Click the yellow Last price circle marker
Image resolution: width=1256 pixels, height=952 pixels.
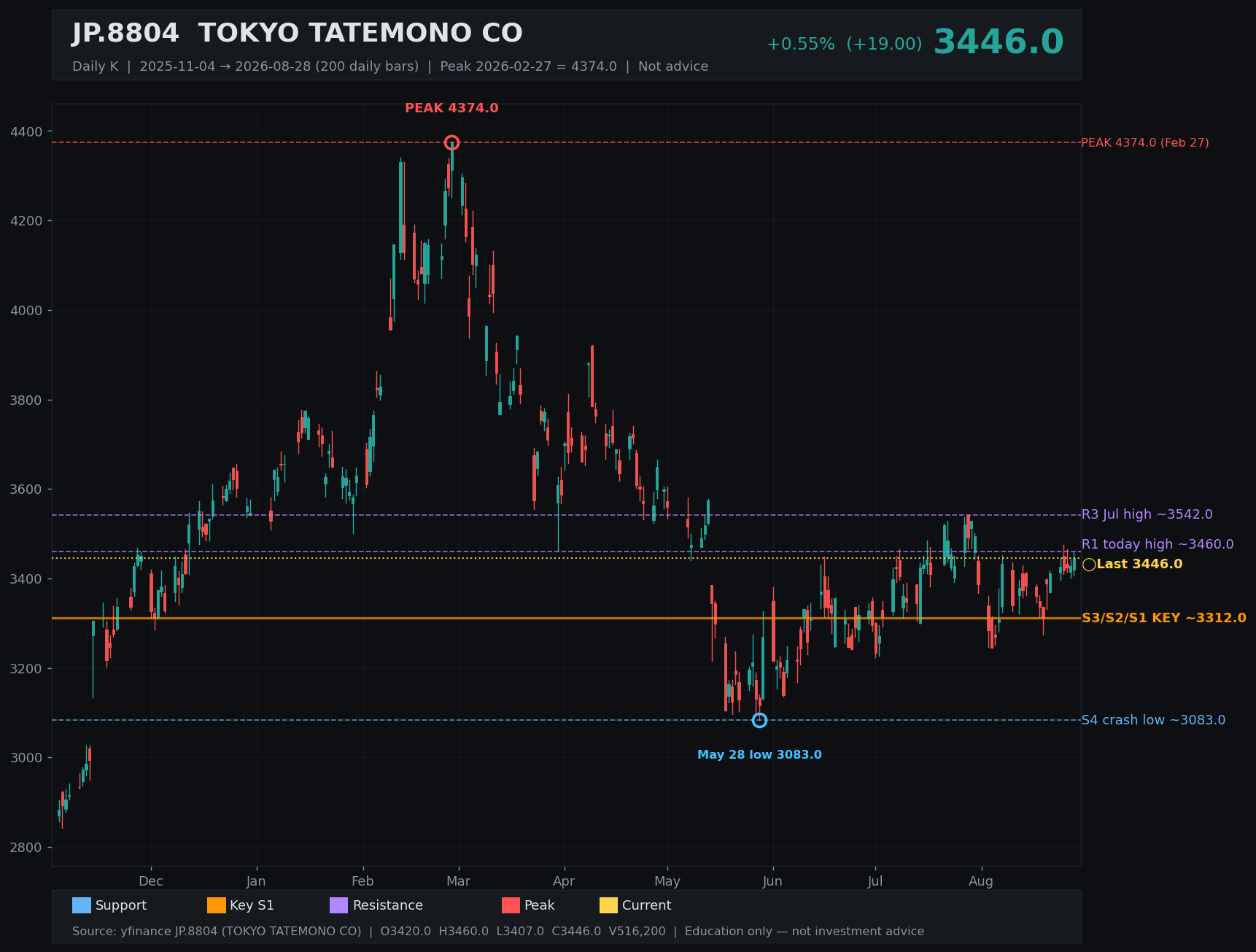click(x=1089, y=564)
